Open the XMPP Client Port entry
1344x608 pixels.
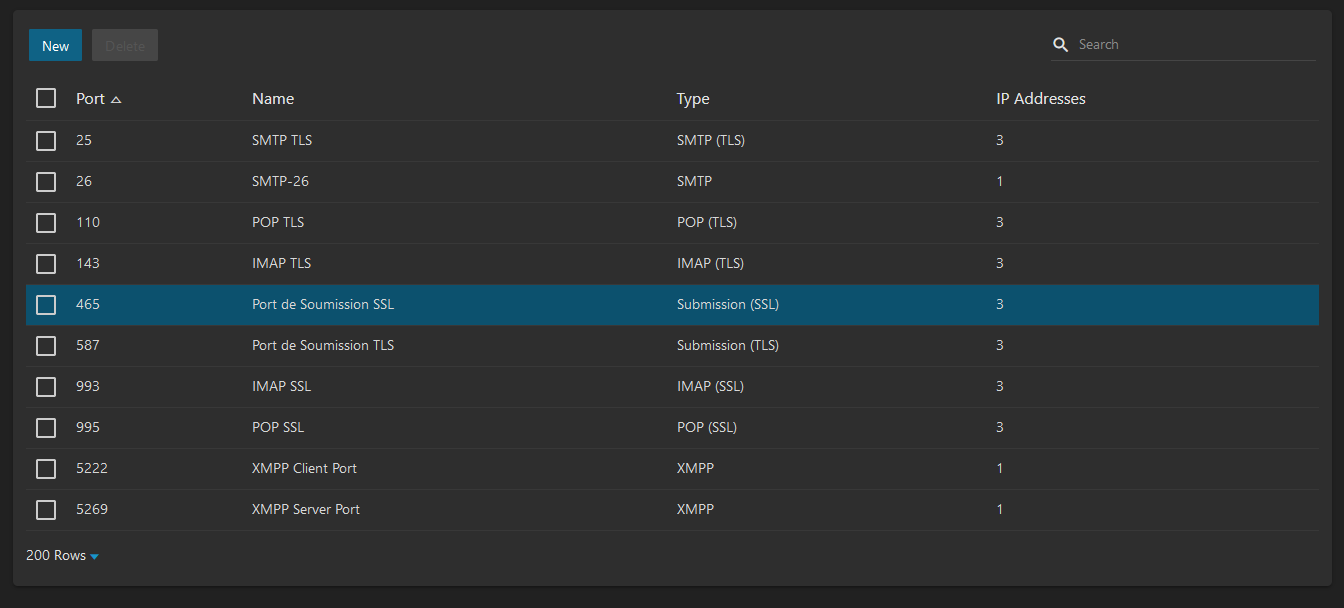304,469
